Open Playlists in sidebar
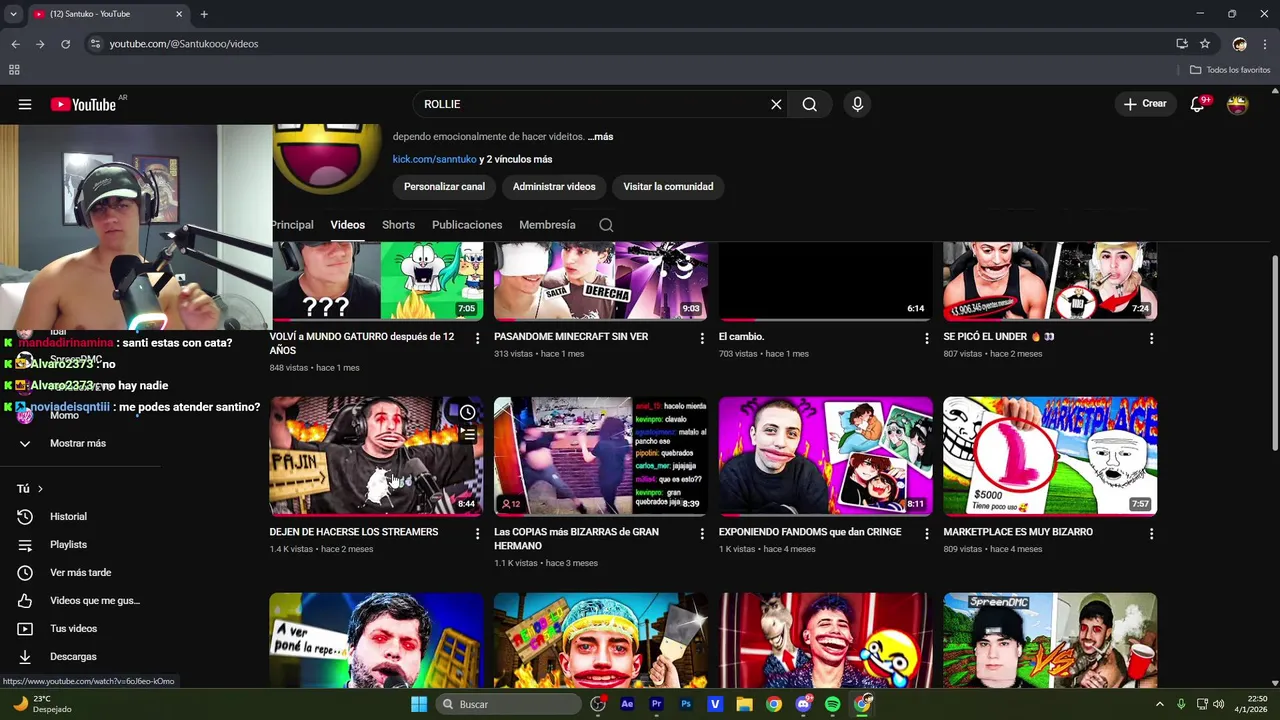 point(68,545)
